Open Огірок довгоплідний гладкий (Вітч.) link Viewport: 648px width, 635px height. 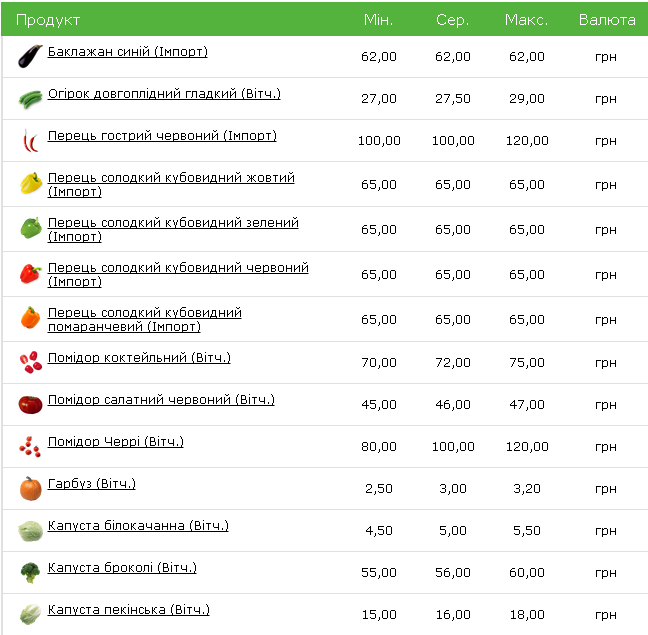pyautogui.click(x=164, y=94)
